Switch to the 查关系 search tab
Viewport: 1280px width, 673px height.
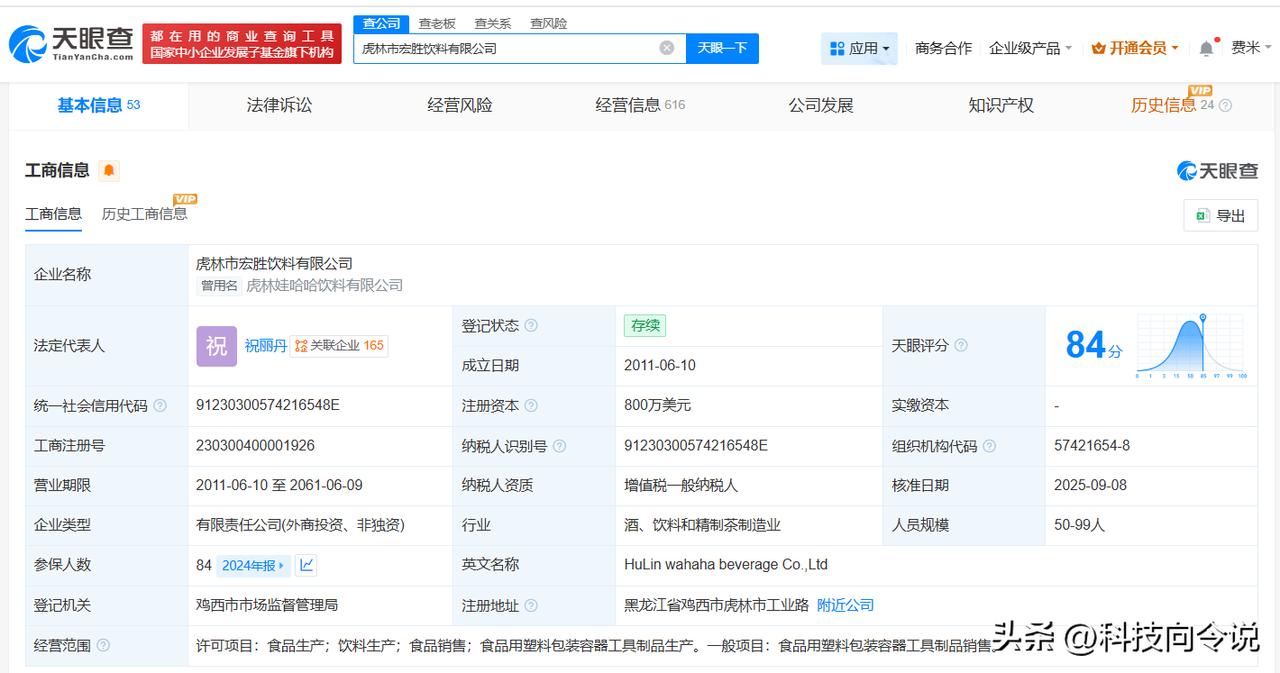tap(493, 23)
